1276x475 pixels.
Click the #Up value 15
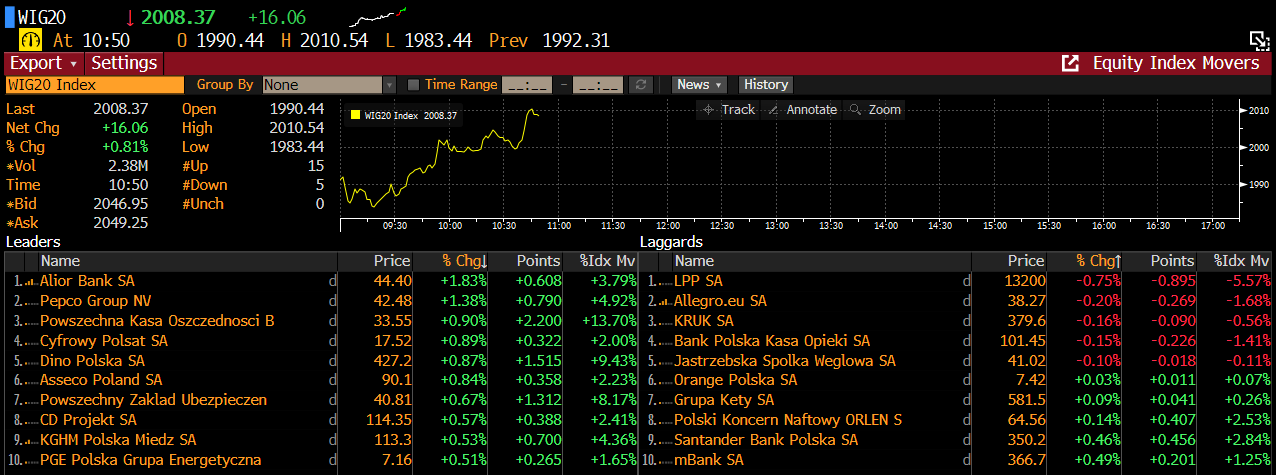[x=316, y=166]
